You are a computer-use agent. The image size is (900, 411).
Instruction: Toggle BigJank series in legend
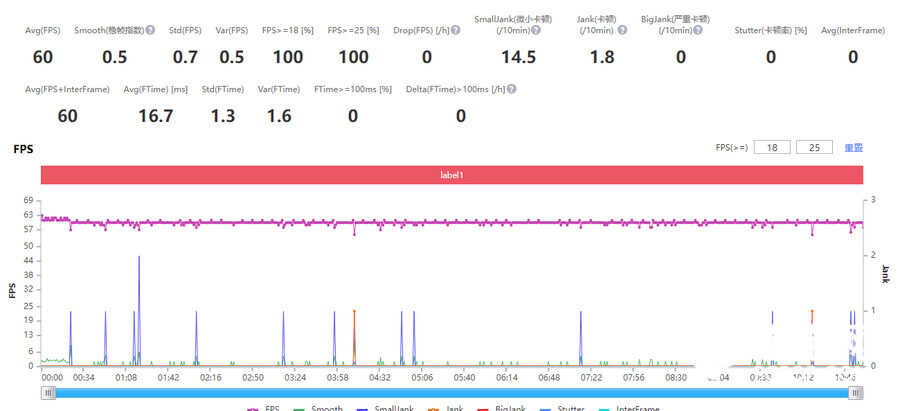(x=503, y=408)
